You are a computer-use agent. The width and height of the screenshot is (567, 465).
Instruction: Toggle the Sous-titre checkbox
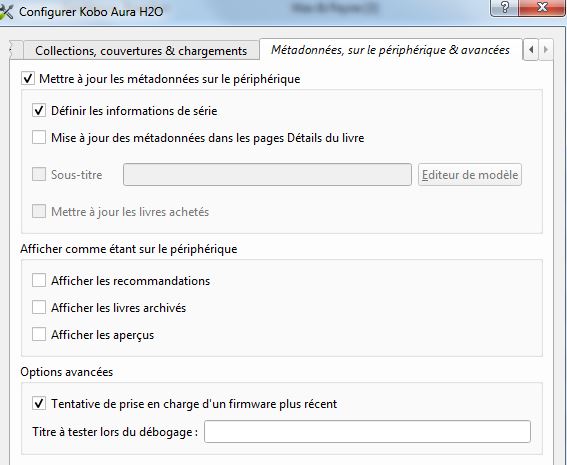pos(39,174)
